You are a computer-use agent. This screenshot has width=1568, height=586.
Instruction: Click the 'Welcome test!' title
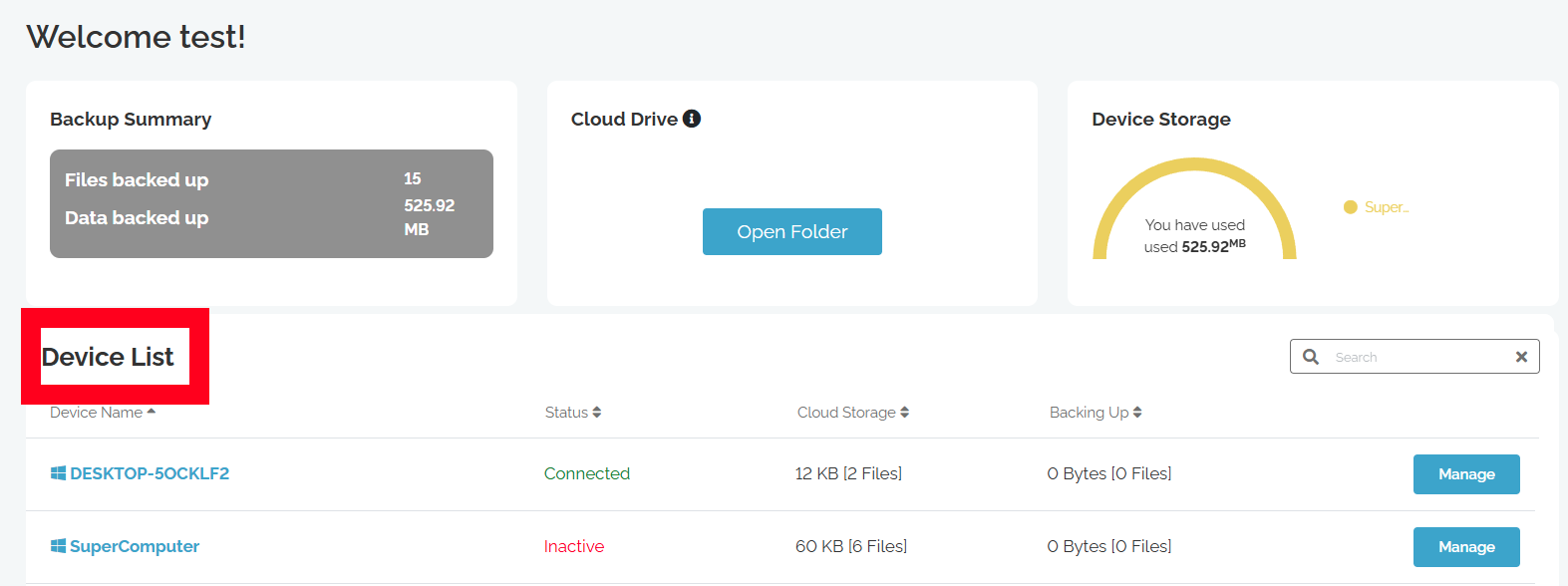[x=136, y=37]
